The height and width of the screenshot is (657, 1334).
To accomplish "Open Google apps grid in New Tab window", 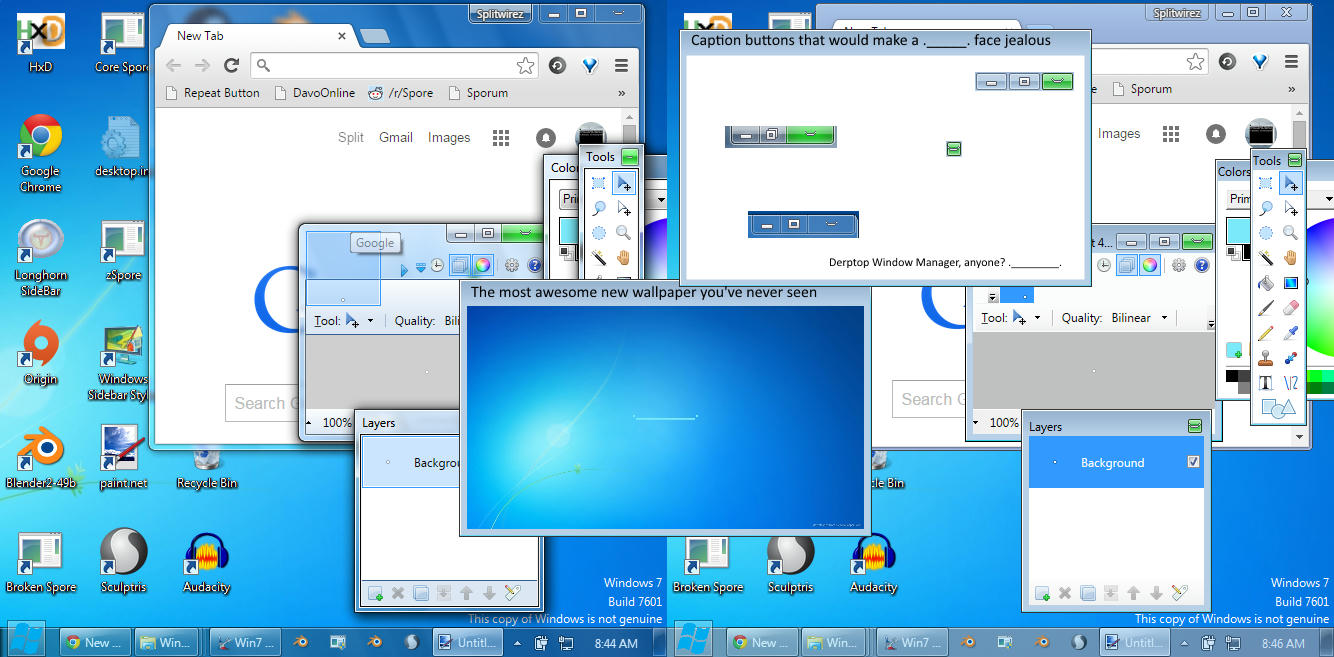I will tap(501, 137).
